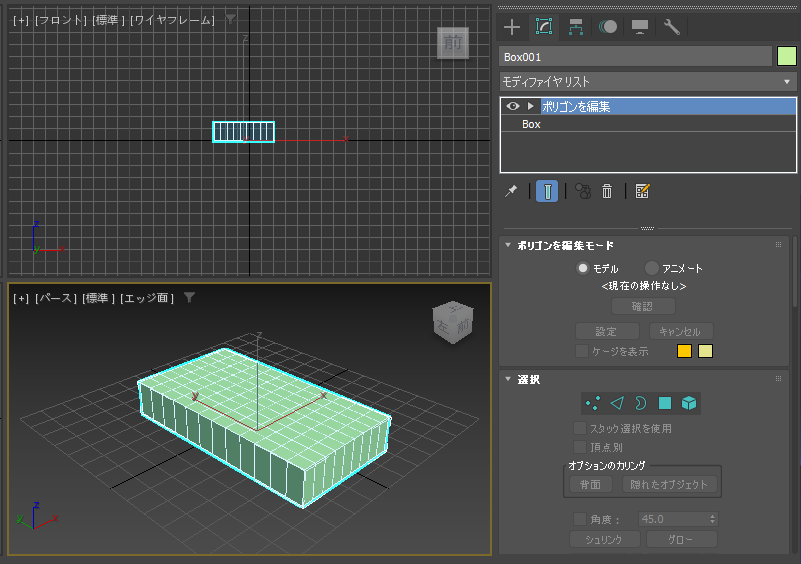Open the [フロント] view label menu
Viewport: 801px width, 564px height.
[61, 20]
